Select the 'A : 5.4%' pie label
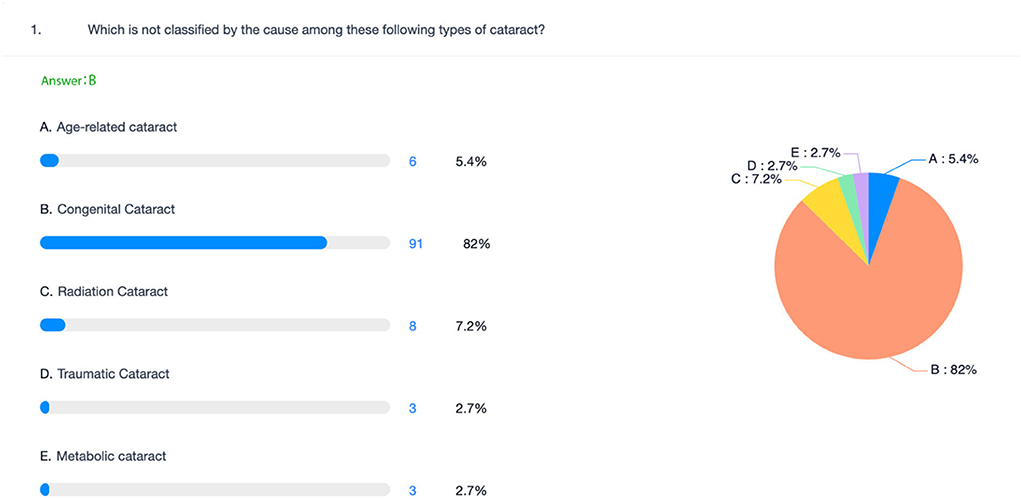Screen dimensions: 1021x499 (953, 158)
